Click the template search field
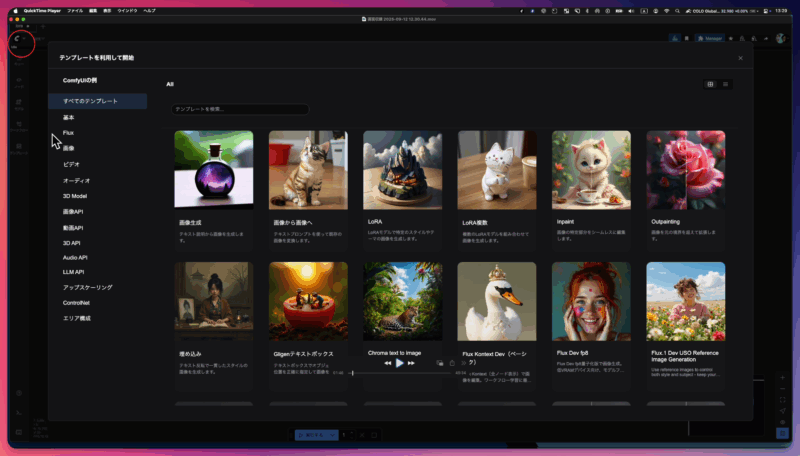 click(238, 108)
